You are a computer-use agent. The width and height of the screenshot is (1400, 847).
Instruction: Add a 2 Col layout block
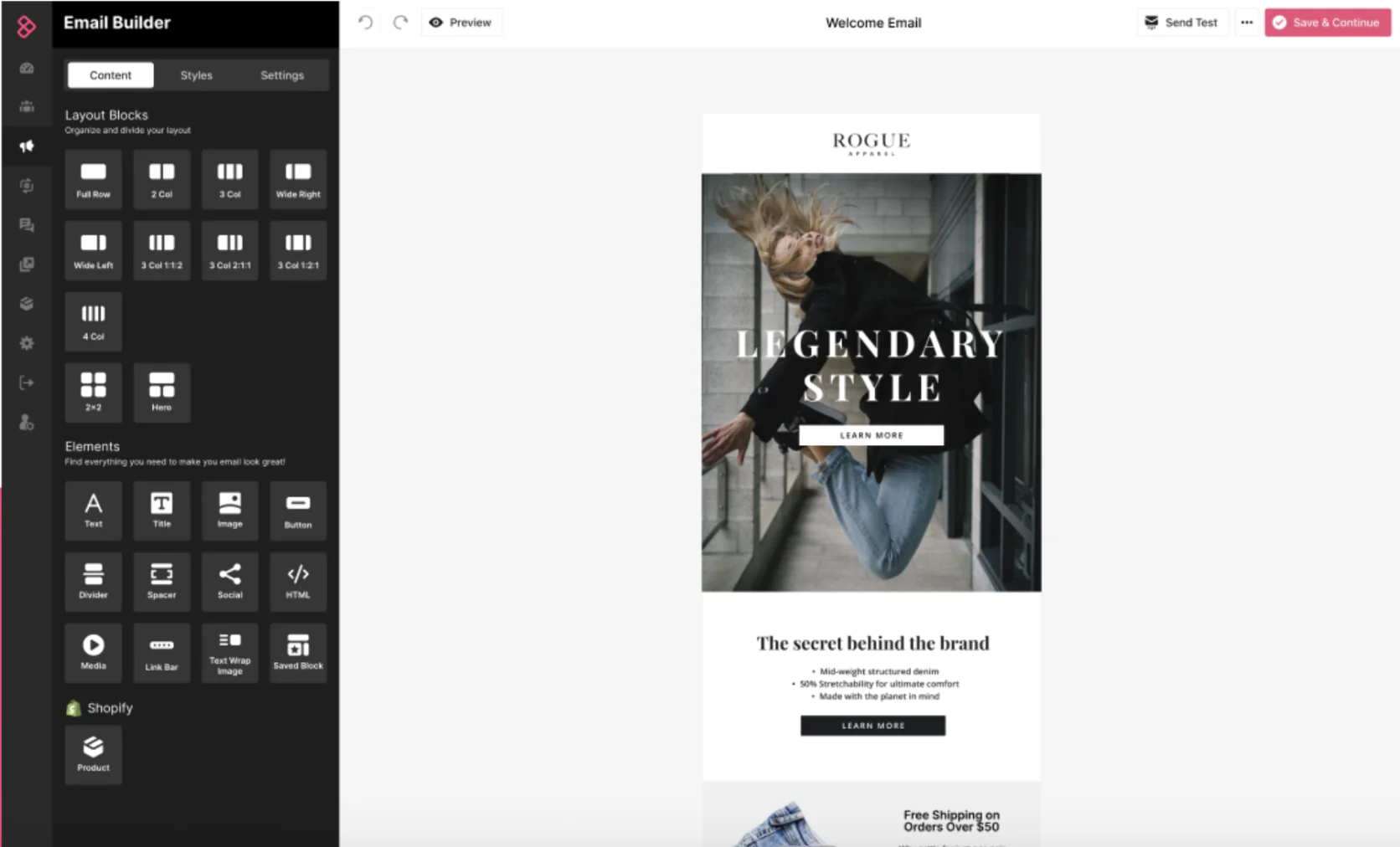pyautogui.click(x=162, y=179)
